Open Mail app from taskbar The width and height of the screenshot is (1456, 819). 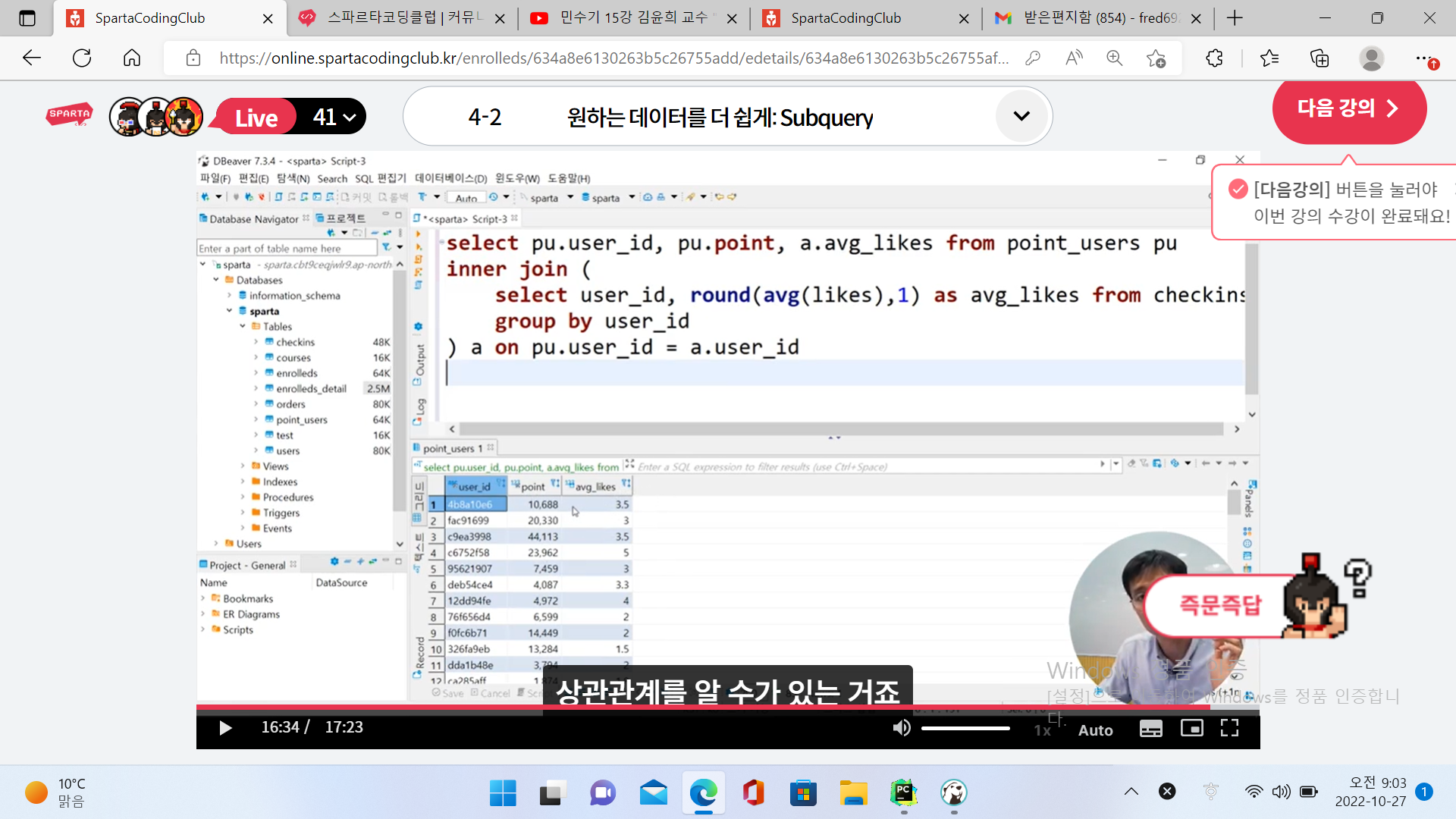pos(653,793)
